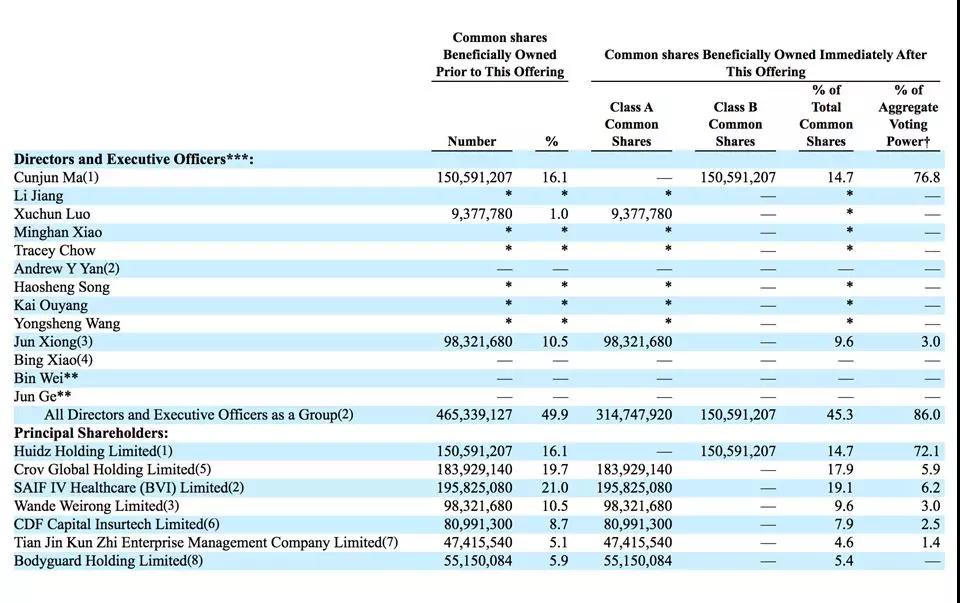960x603 pixels.
Task: Click the Number column header
Action: click(471, 141)
